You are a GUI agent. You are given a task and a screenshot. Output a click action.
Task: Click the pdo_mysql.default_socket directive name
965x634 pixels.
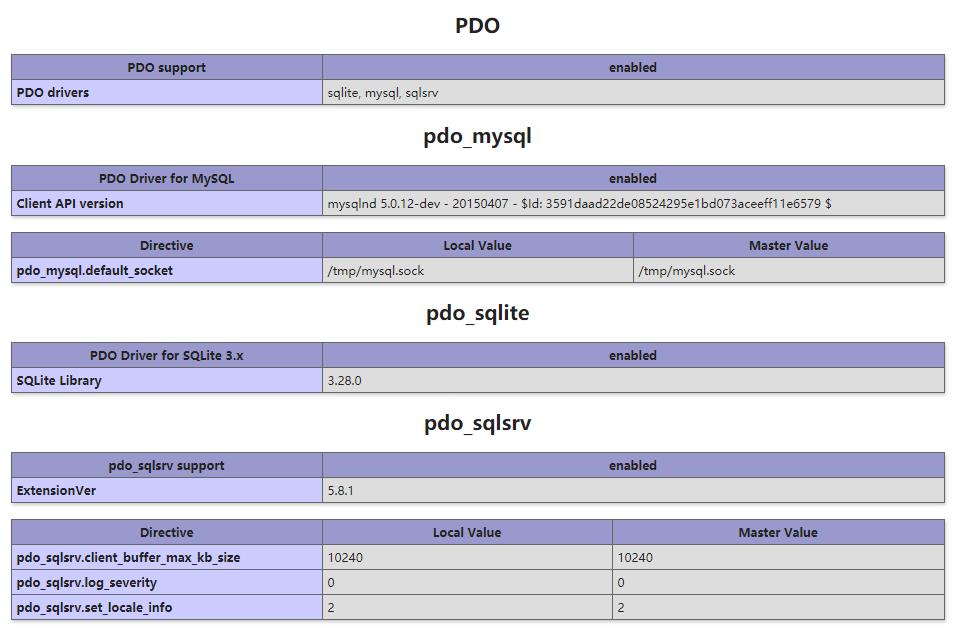(x=95, y=271)
